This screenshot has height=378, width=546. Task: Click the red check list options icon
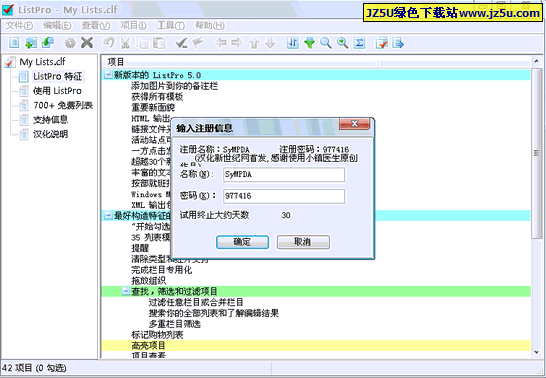click(382, 43)
